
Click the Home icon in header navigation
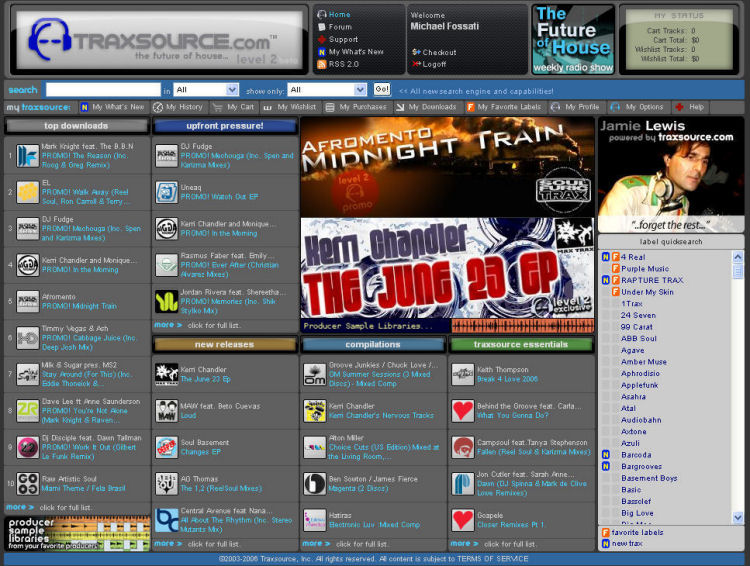coord(321,15)
